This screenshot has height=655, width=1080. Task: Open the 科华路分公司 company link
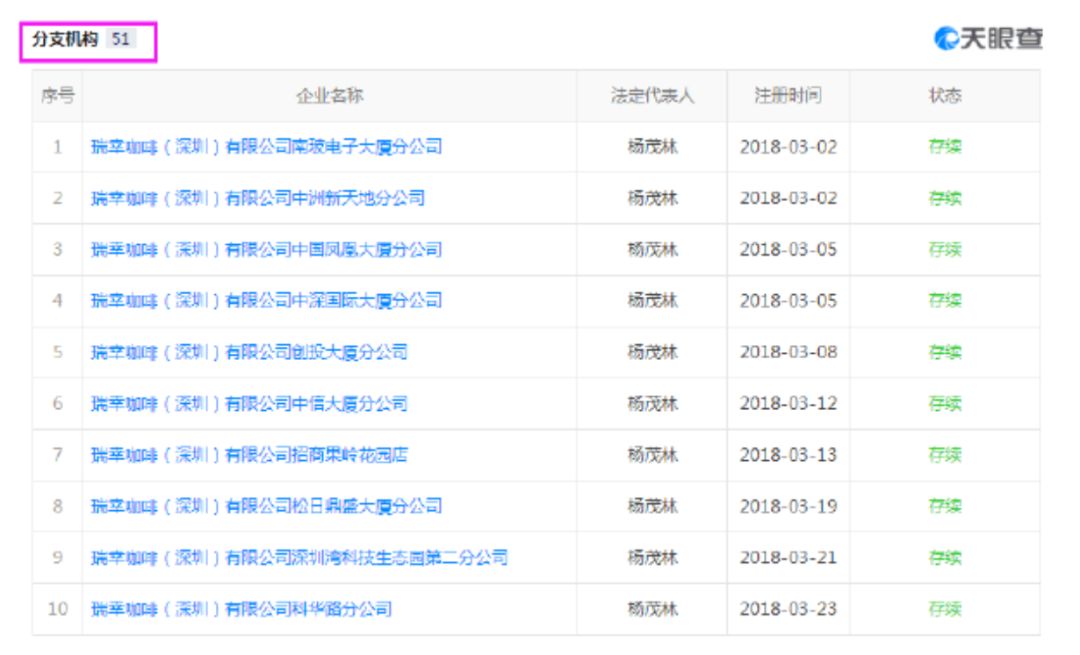pyautogui.click(x=241, y=609)
